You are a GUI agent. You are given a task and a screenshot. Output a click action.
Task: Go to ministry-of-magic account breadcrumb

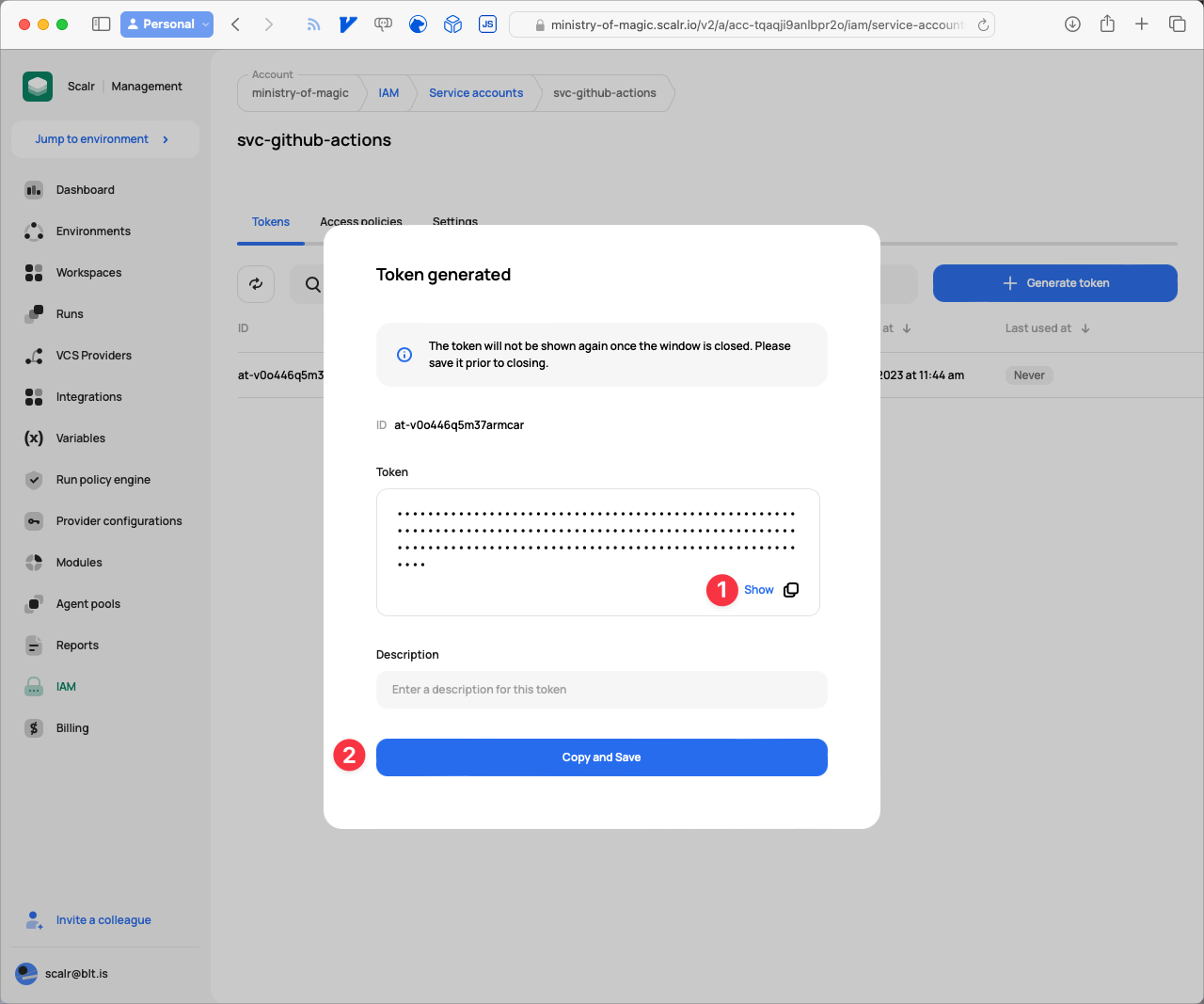click(x=300, y=93)
